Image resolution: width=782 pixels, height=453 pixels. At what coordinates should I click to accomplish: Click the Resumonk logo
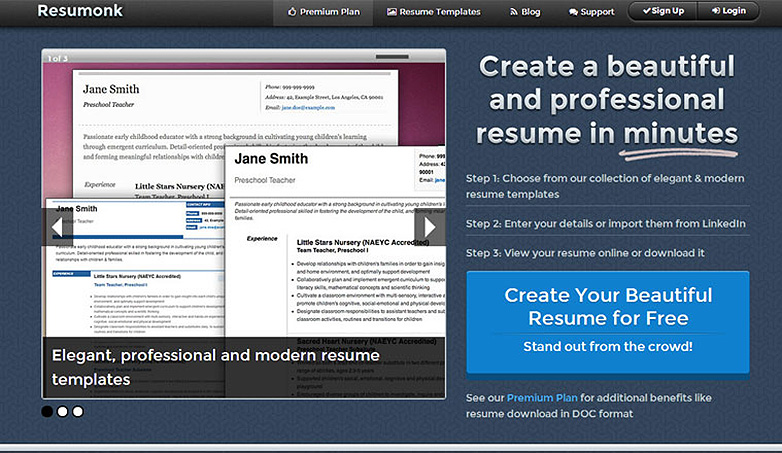pos(80,11)
